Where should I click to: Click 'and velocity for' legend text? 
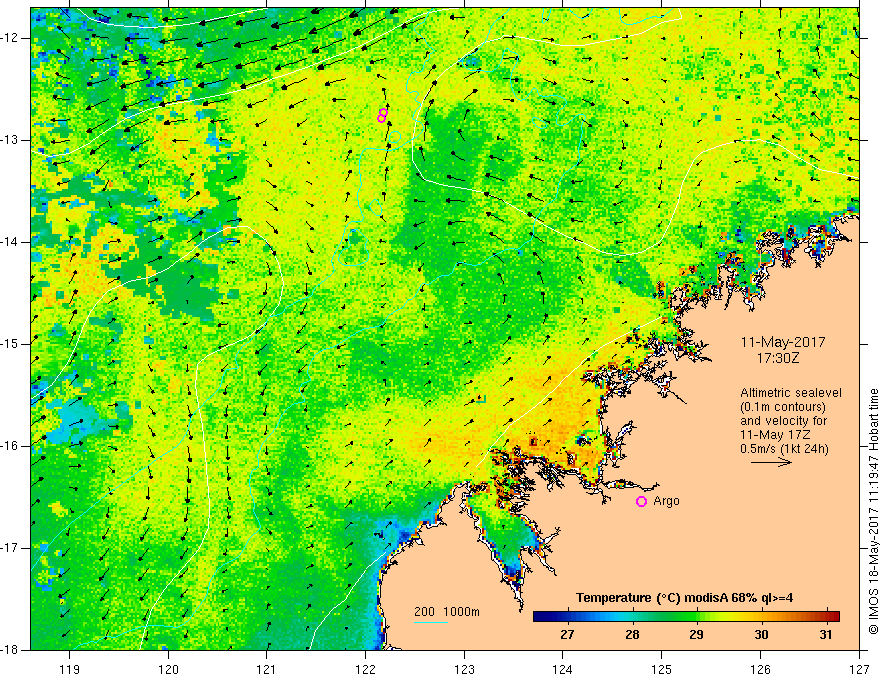[x=783, y=421]
